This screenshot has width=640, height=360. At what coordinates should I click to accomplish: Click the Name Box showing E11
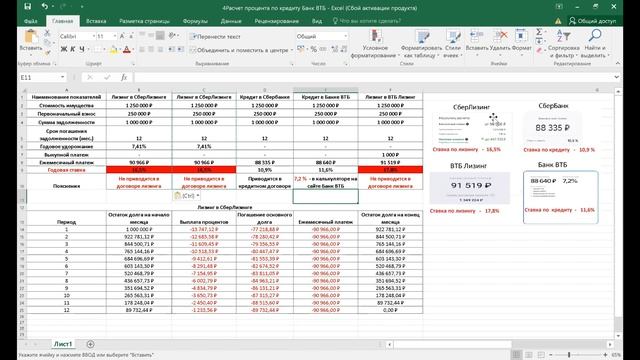pos(40,77)
